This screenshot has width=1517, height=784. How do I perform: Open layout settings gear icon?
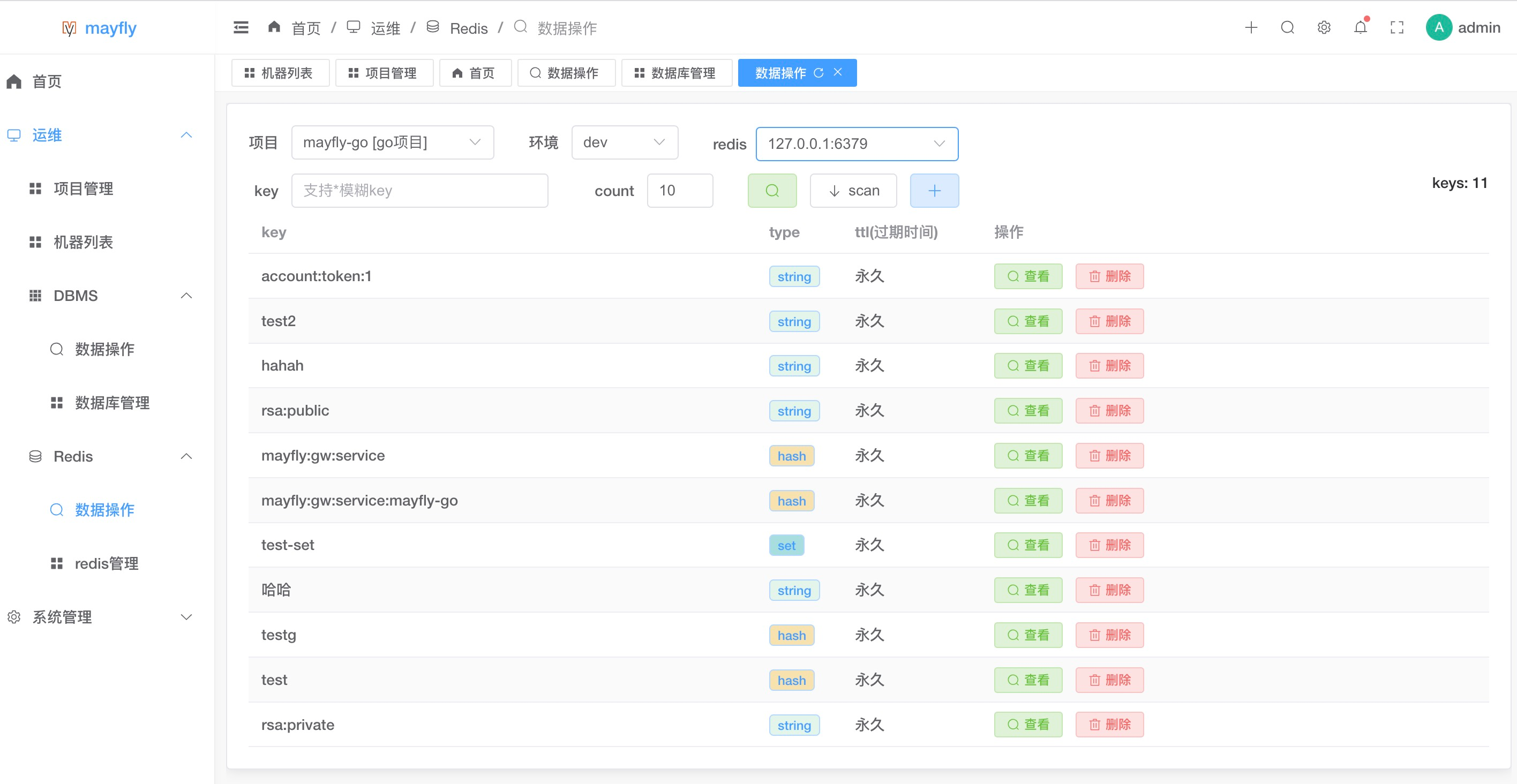[x=1323, y=28]
